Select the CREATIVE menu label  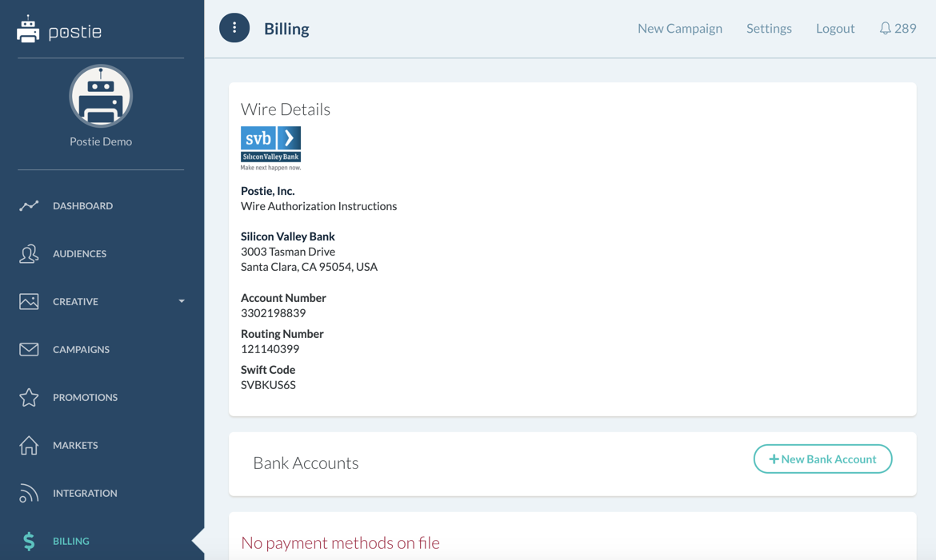click(x=75, y=301)
